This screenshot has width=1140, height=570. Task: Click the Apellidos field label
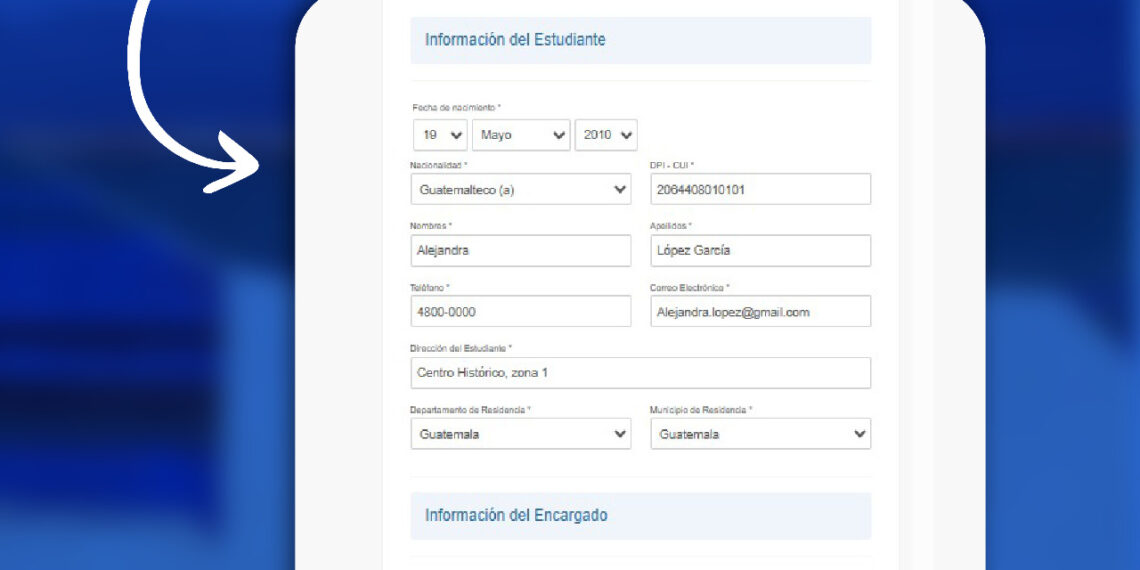pos(670,226)
